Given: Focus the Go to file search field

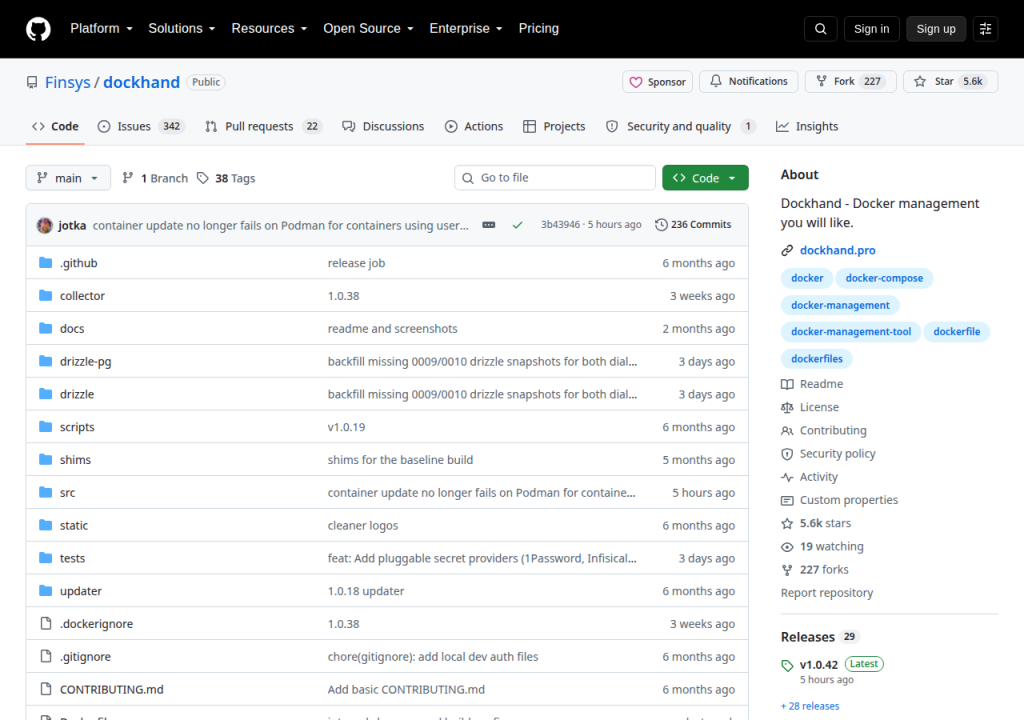Looking at the screenshot, I should click(555, 178).
